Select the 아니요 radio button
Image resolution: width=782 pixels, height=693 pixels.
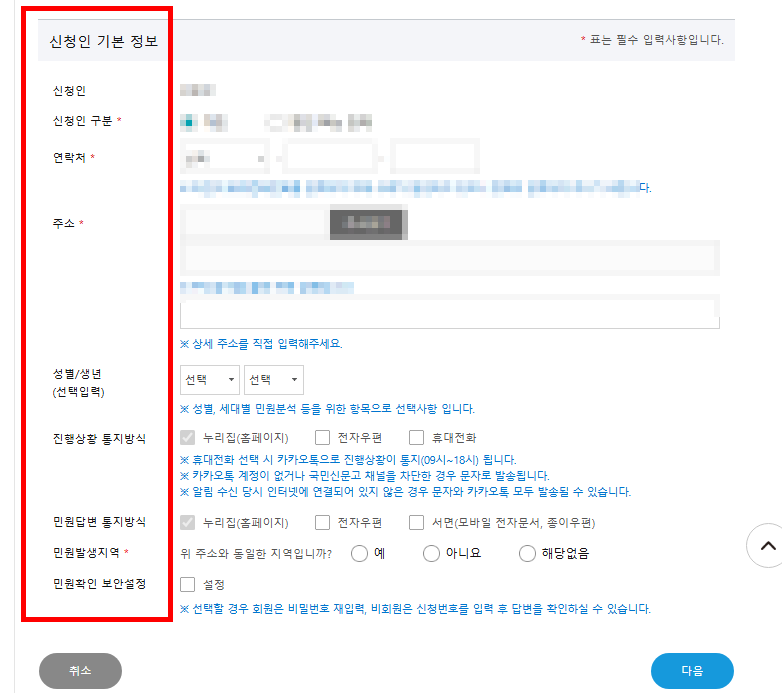[x=431, y=553]
